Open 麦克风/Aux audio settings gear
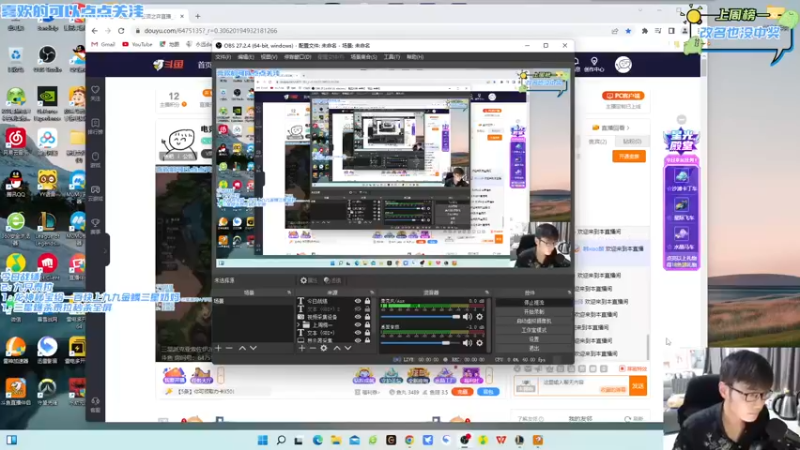Image resolution: width=800 pixels, height=450 pixels. pyautogui.click(x=479, y=317)
